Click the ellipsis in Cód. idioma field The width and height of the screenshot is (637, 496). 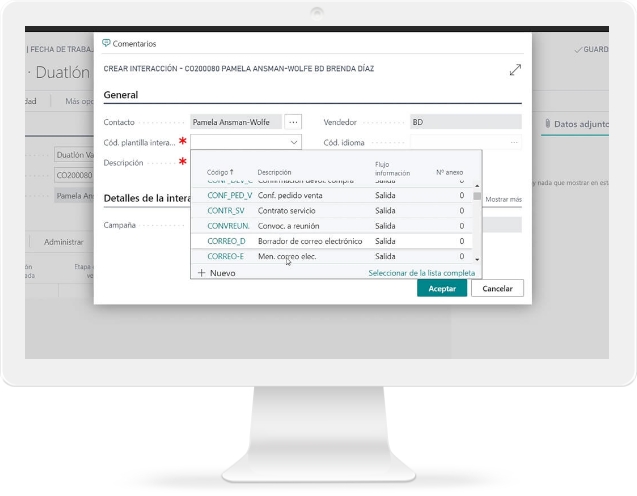(514, 143)
